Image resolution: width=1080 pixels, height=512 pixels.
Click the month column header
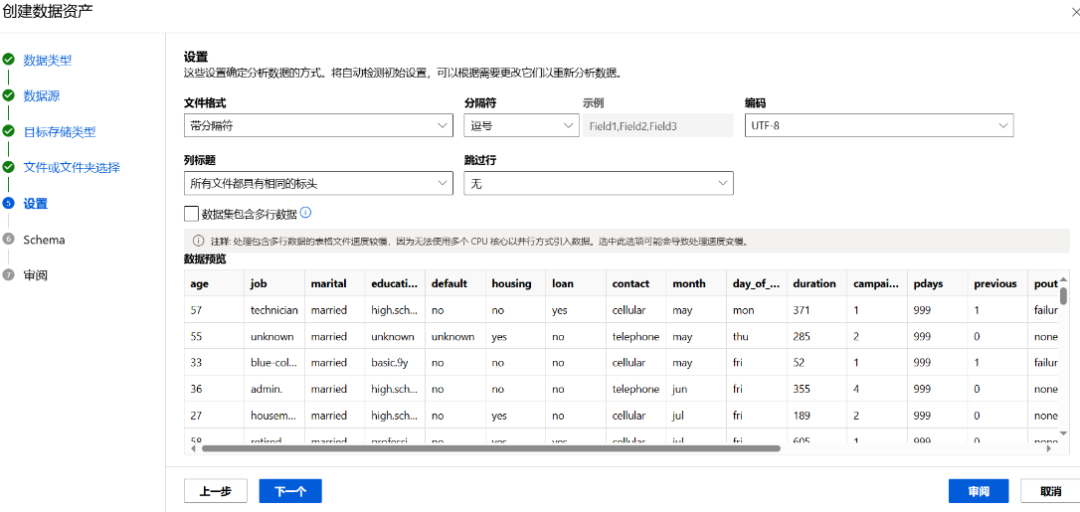[x=696, y=283]
